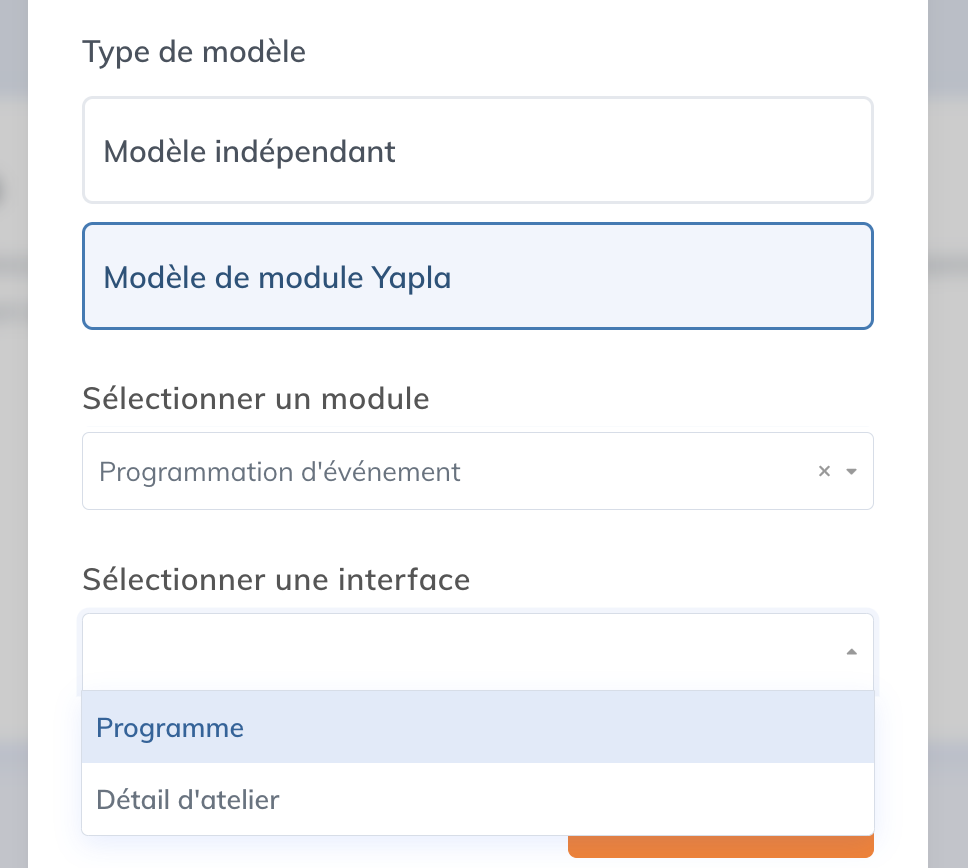Click the 'Sélectionner une interface' label
968x868 pixels.
(x=276, y=580)
